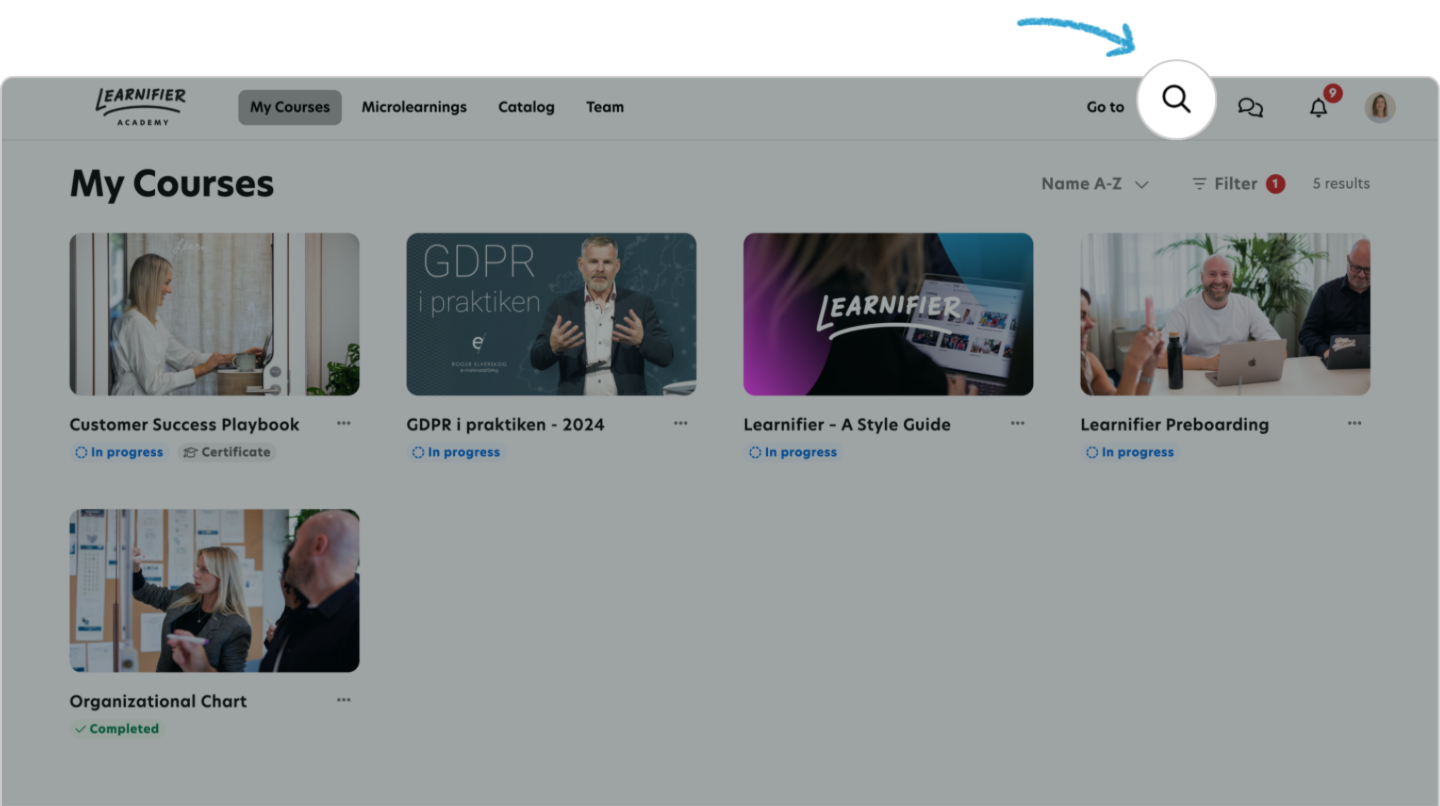Open more options for Learnifier - A Style Guide
Viewport: 1440px width, 806px height.
click(x=1018, y=423)
